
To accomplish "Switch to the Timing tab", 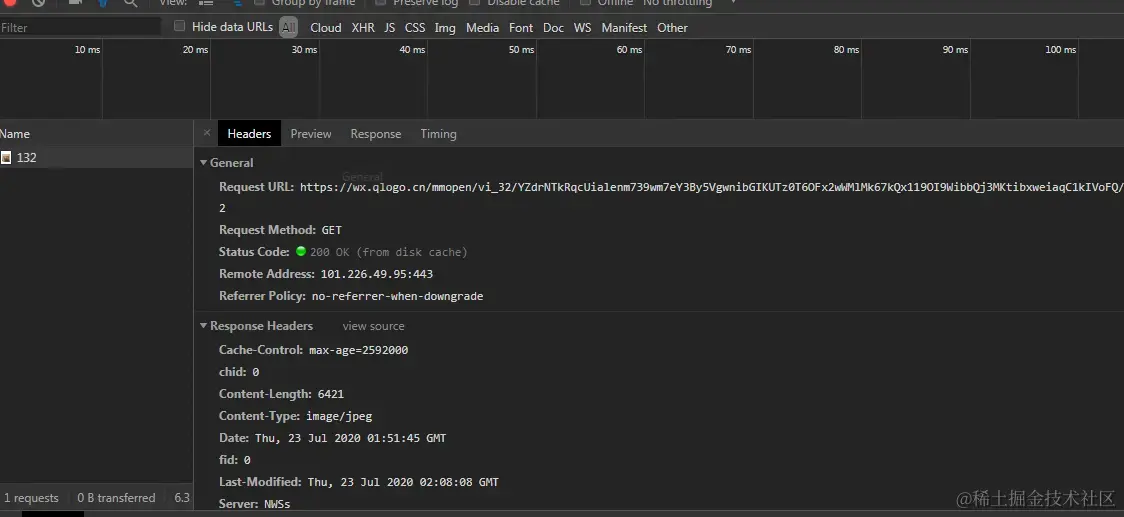I will coord(439,133).
